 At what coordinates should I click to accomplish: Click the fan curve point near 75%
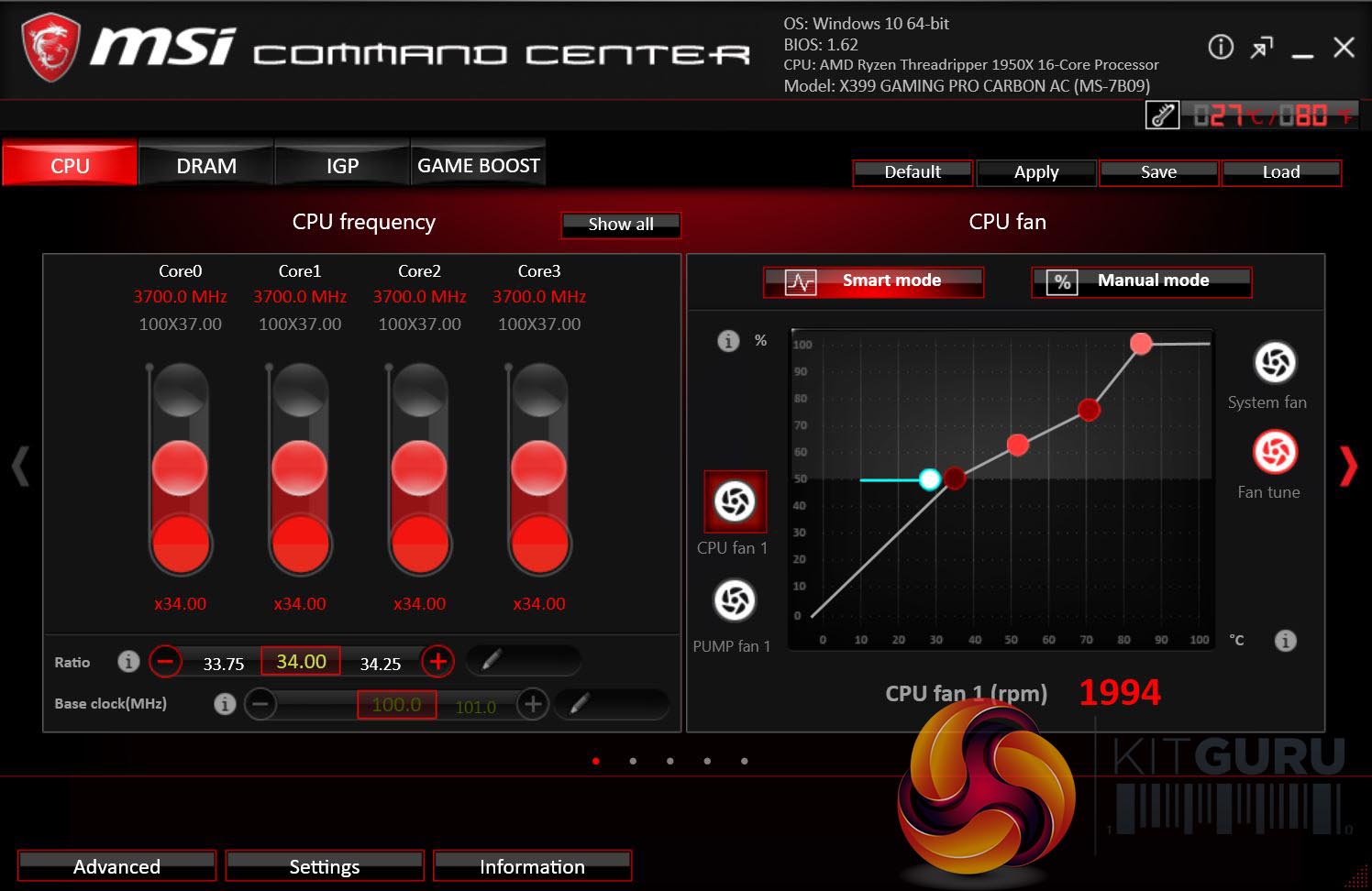[1089, 410]
